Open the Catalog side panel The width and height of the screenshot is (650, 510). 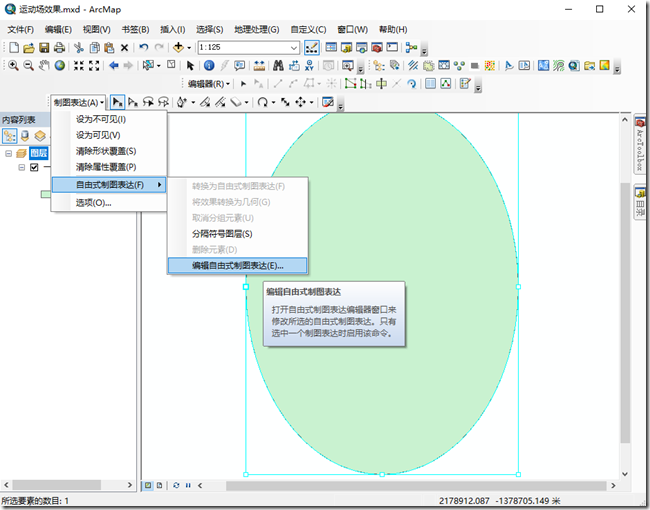point(640,202)
